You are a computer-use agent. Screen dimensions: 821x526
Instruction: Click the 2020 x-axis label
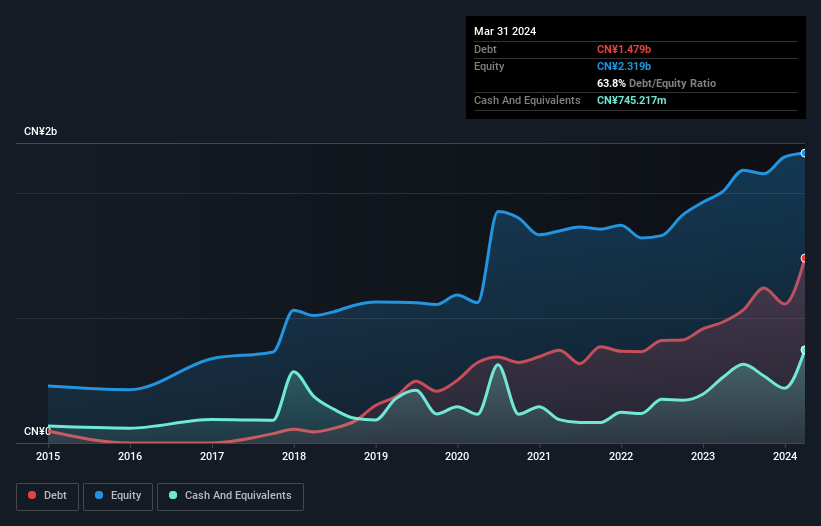(457, 456)
